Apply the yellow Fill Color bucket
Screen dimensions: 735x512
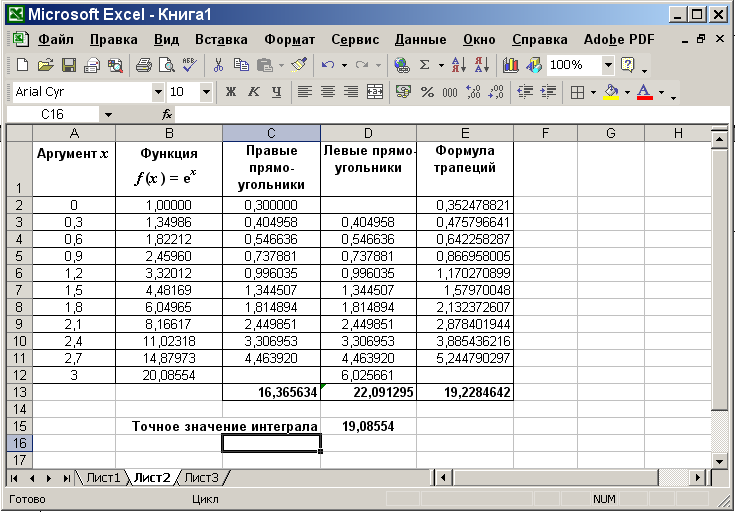(x=611, y=91)
